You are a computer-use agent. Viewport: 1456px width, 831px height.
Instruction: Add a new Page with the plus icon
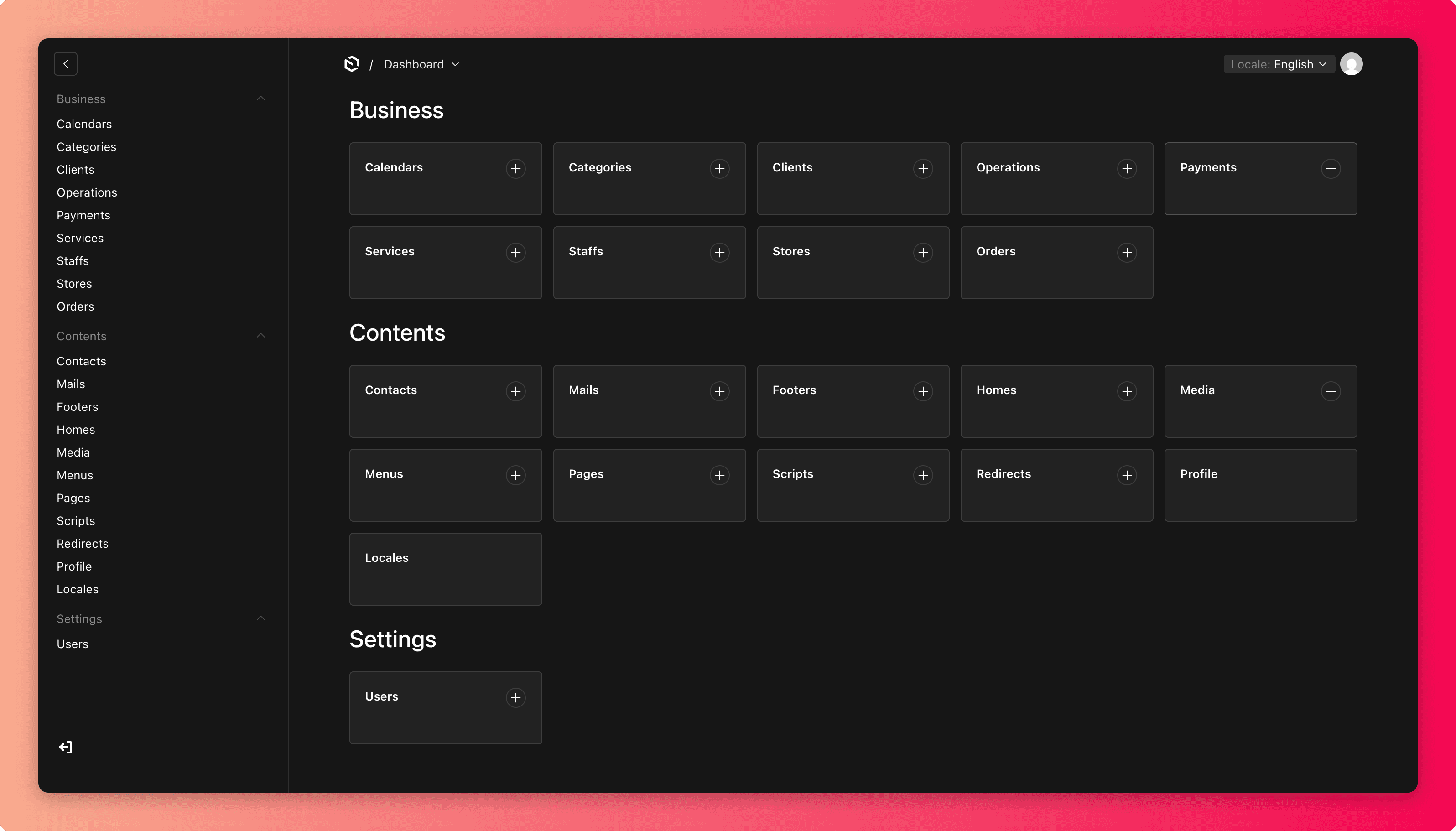(x=719, y=475)
